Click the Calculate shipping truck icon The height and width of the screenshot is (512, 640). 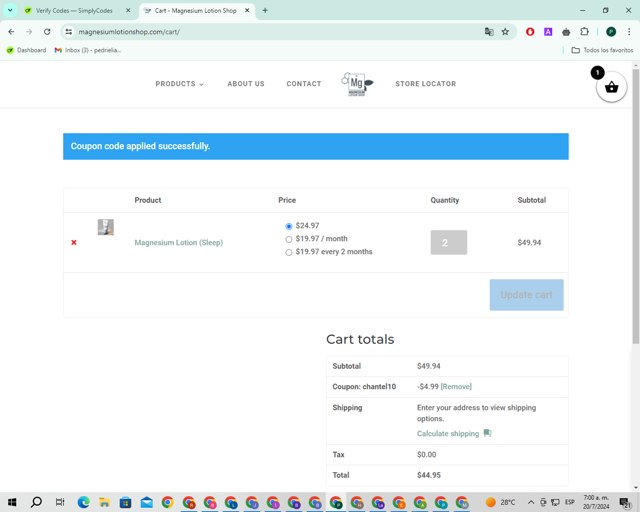[x=487, y=433]
